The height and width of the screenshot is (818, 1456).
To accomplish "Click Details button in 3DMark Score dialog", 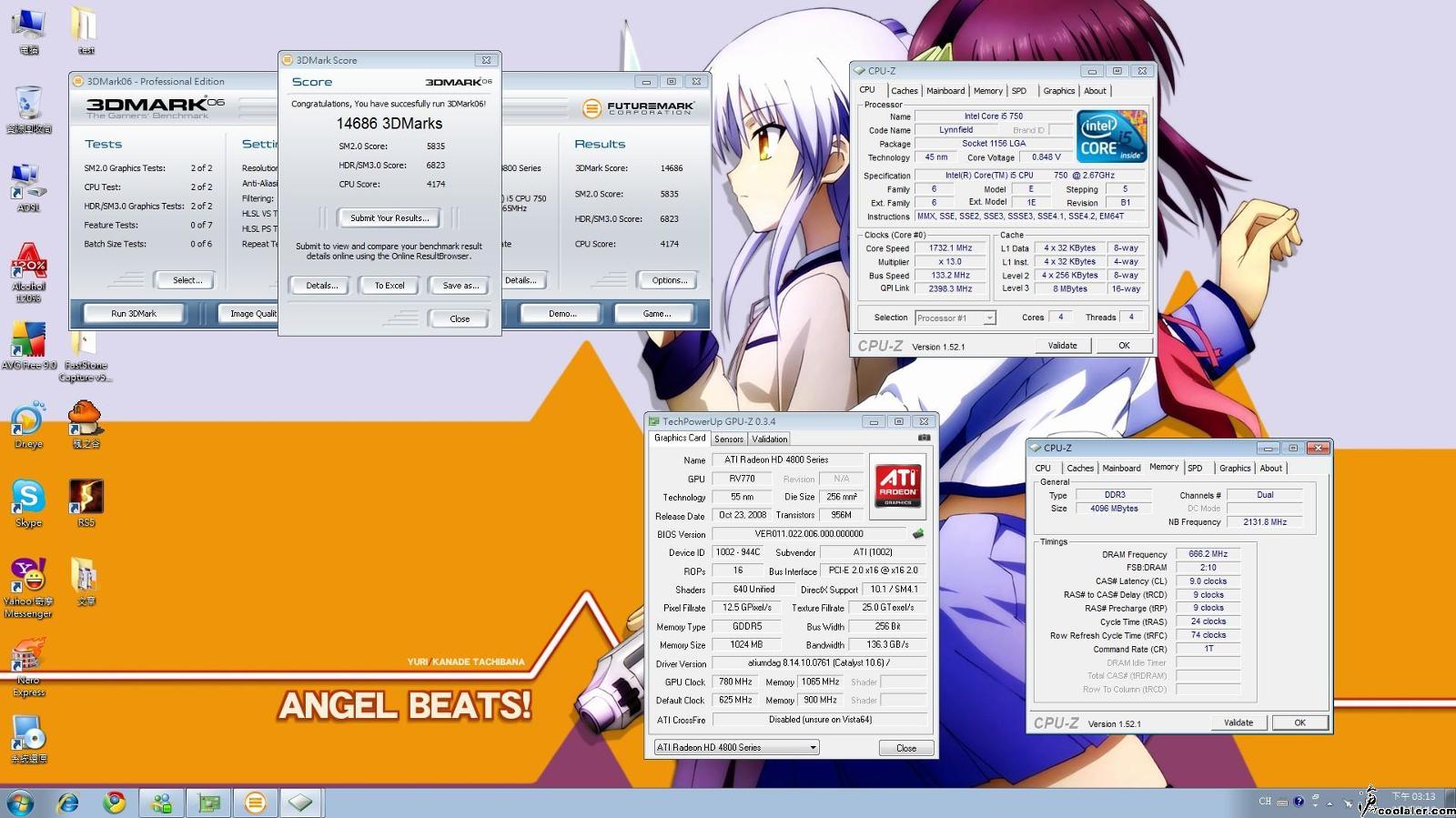I will click(321, 286).
